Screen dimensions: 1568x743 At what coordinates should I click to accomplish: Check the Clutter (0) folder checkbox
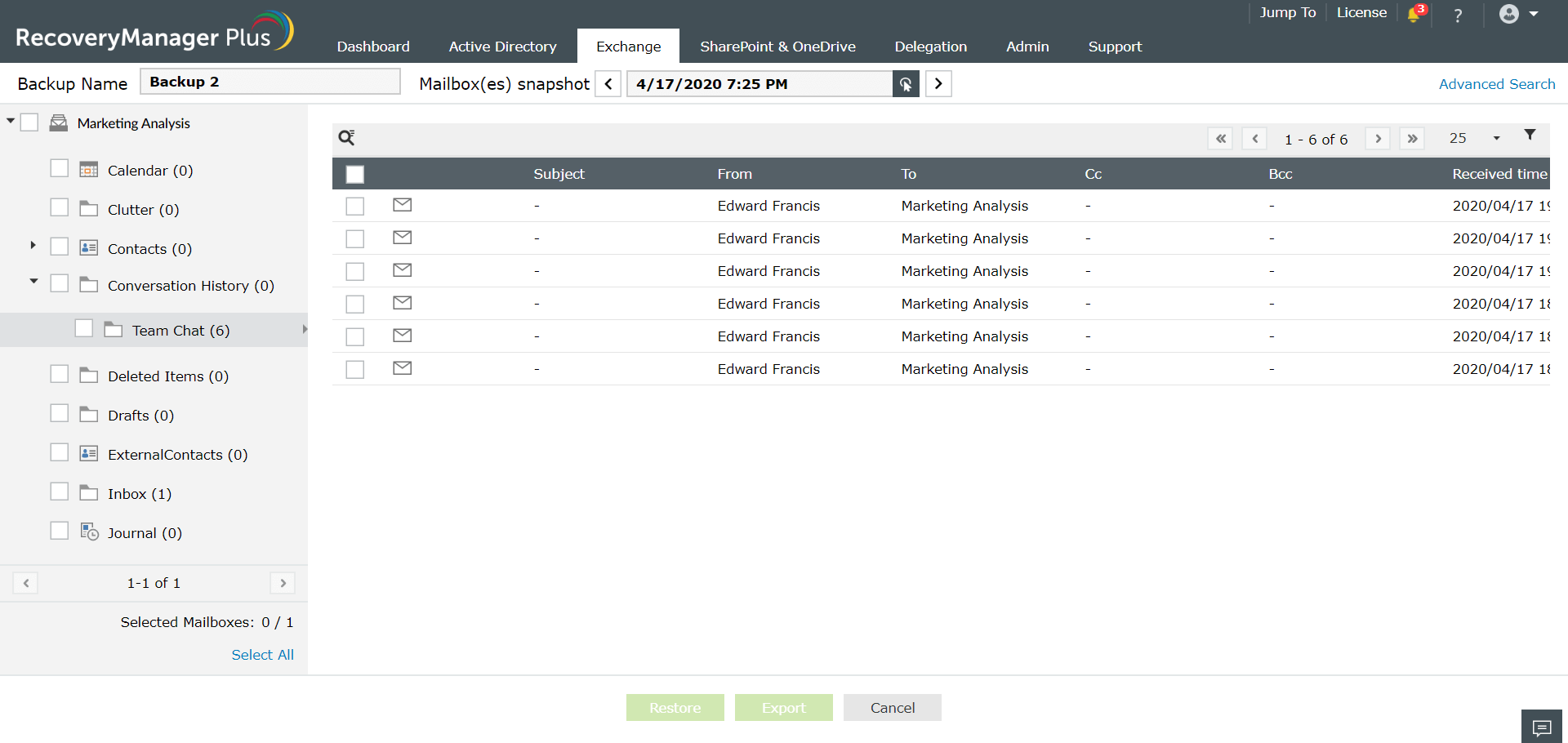coord(60,207)
